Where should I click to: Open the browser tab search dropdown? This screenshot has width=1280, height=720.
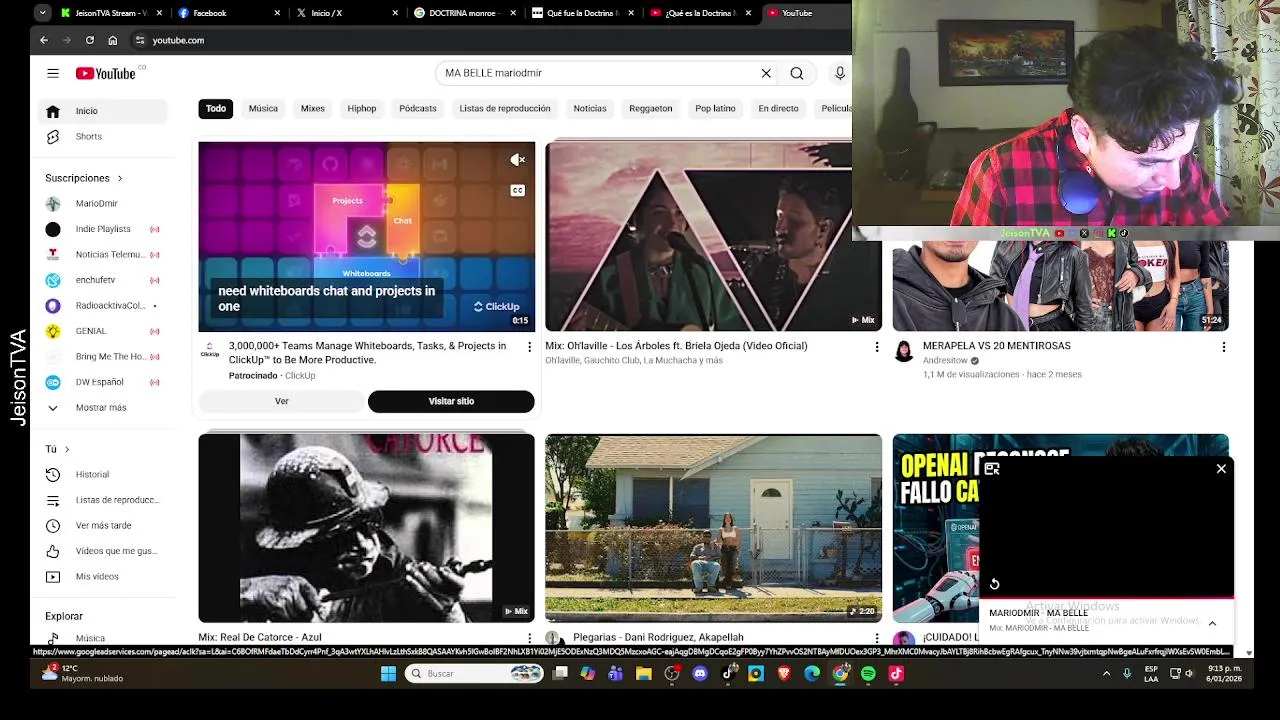click(x=42, y=13)
